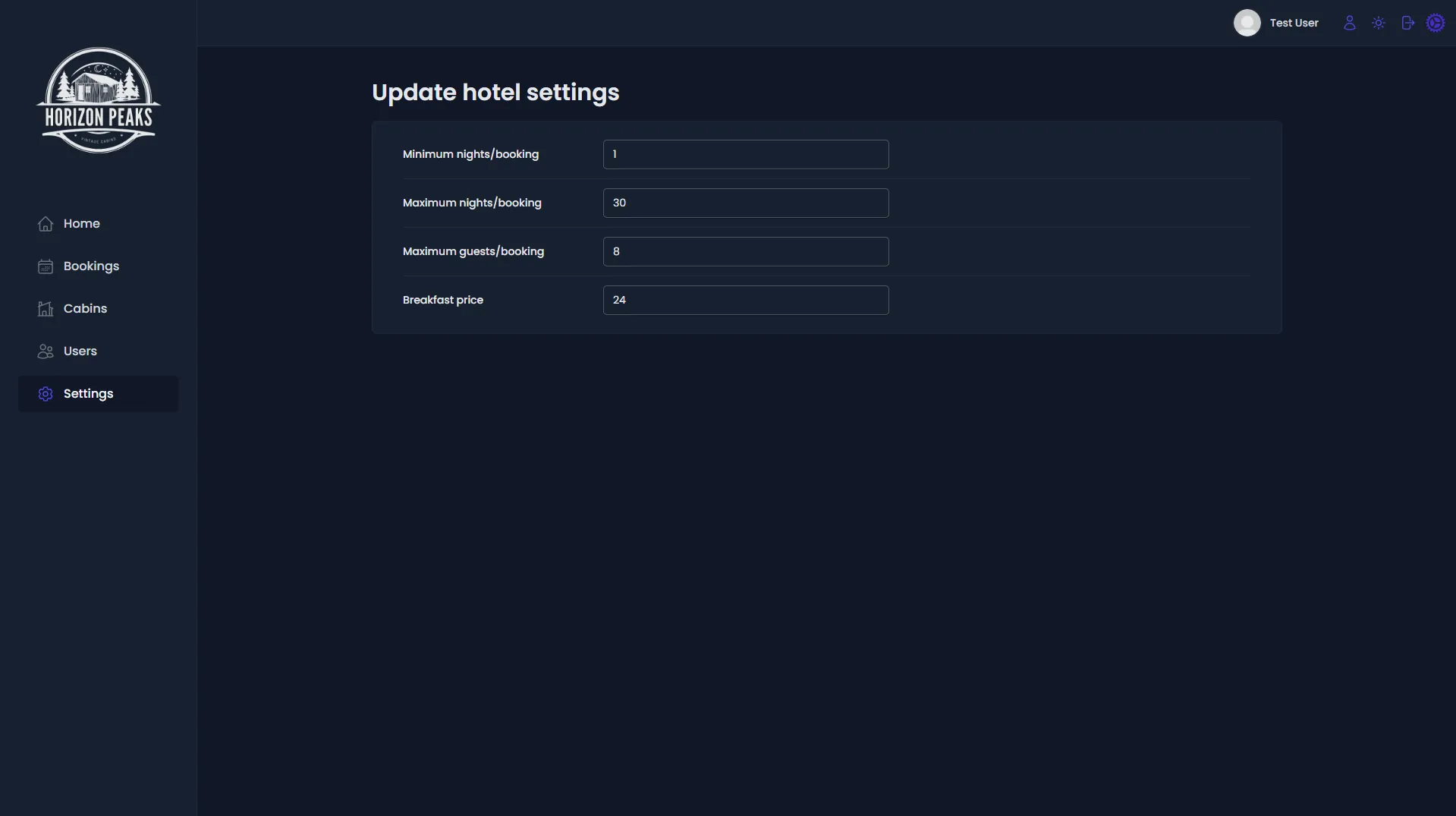Click the house icon beside Home
The width and height of the screenshot is (1456, 816).
point(46,224)
